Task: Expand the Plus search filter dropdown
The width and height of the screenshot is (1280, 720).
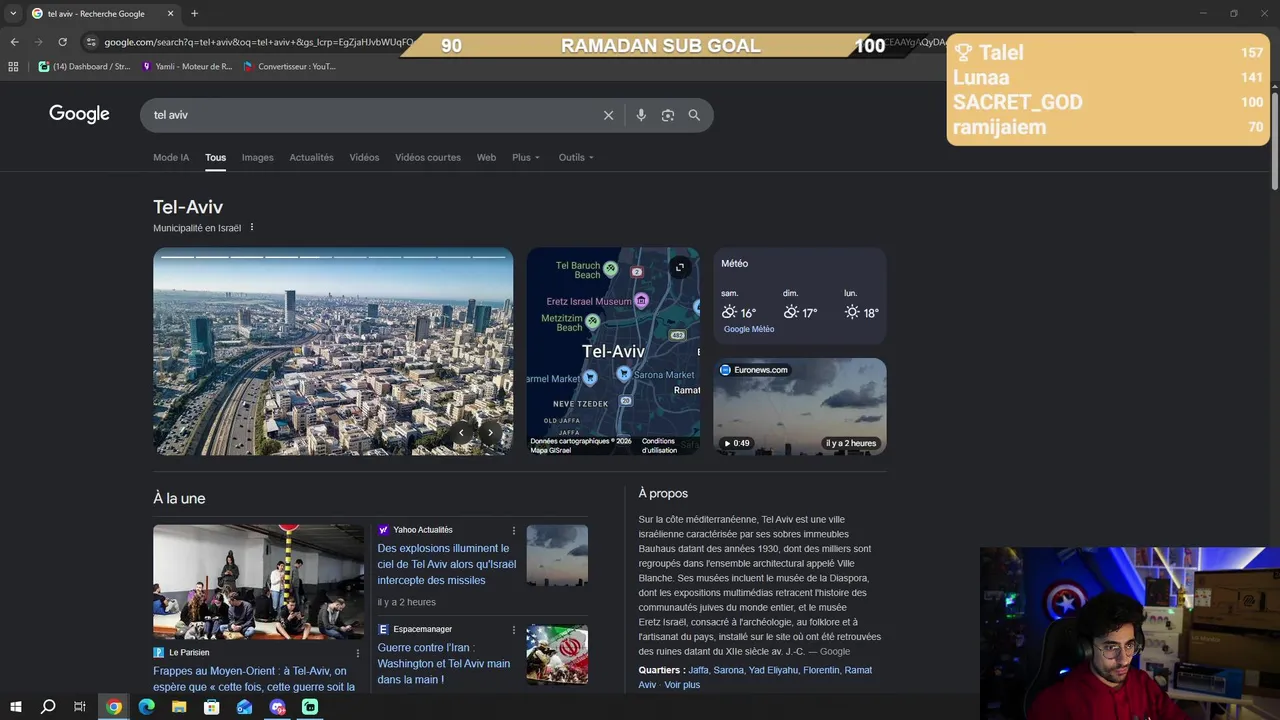Action: point(526,157)
